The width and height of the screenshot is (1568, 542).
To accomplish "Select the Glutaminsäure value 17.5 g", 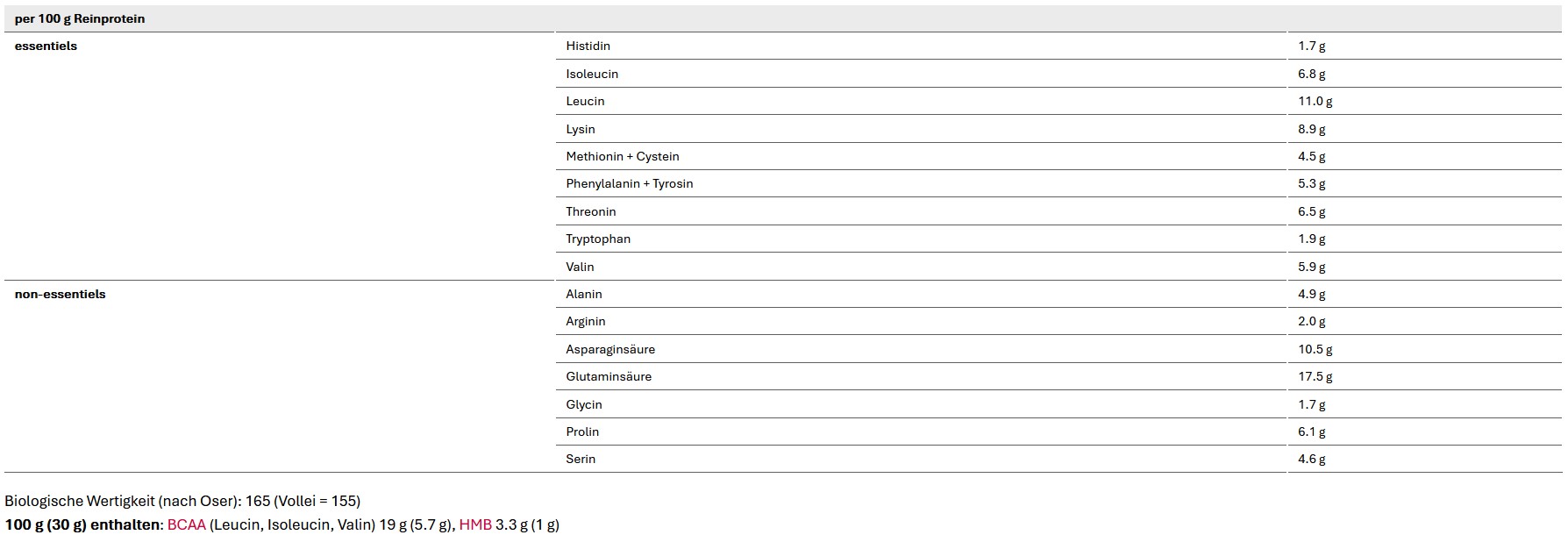I will tap(1315, 376).
